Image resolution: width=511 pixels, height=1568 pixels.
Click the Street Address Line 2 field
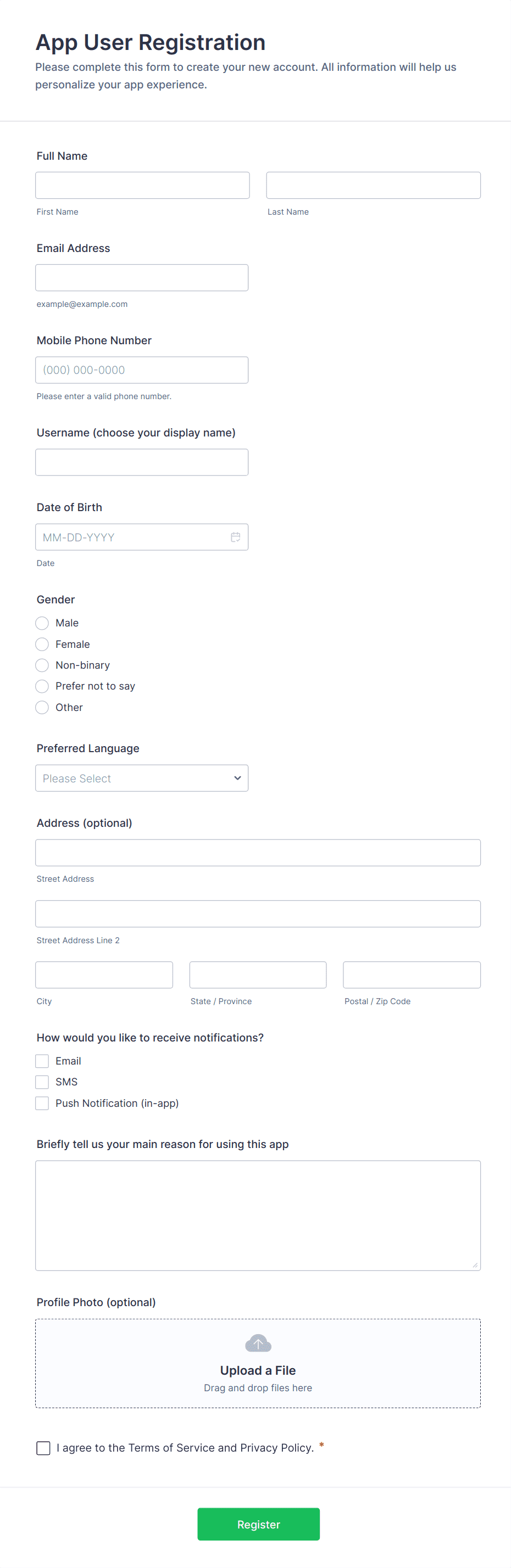[258, 914]
